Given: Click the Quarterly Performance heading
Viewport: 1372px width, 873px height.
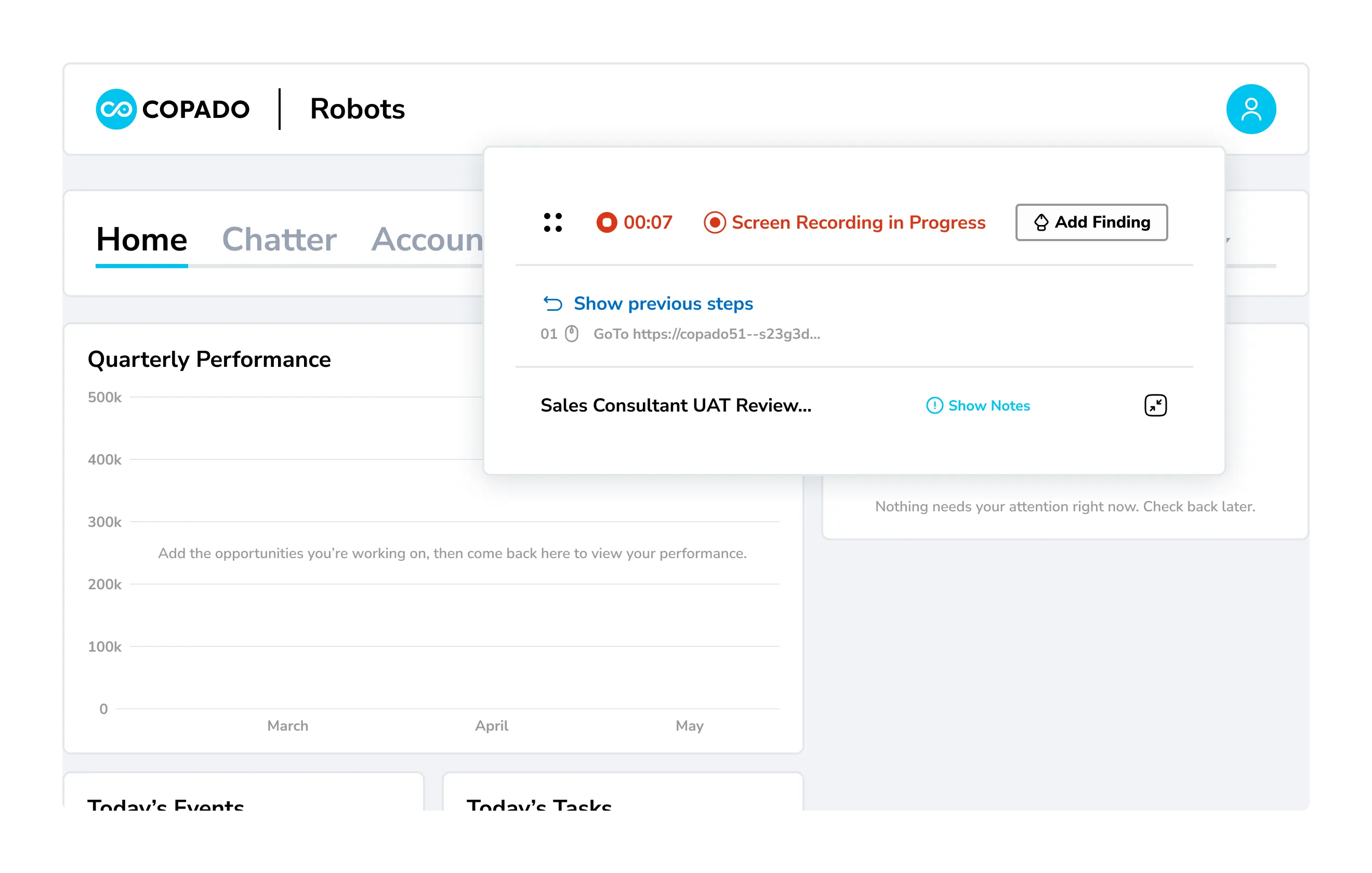Looking at the screenshot, I should [209, 360].
